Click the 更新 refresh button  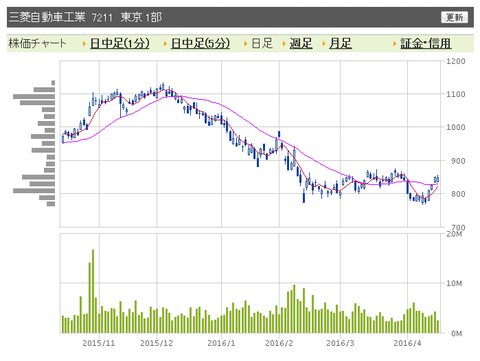click(454, 17)
